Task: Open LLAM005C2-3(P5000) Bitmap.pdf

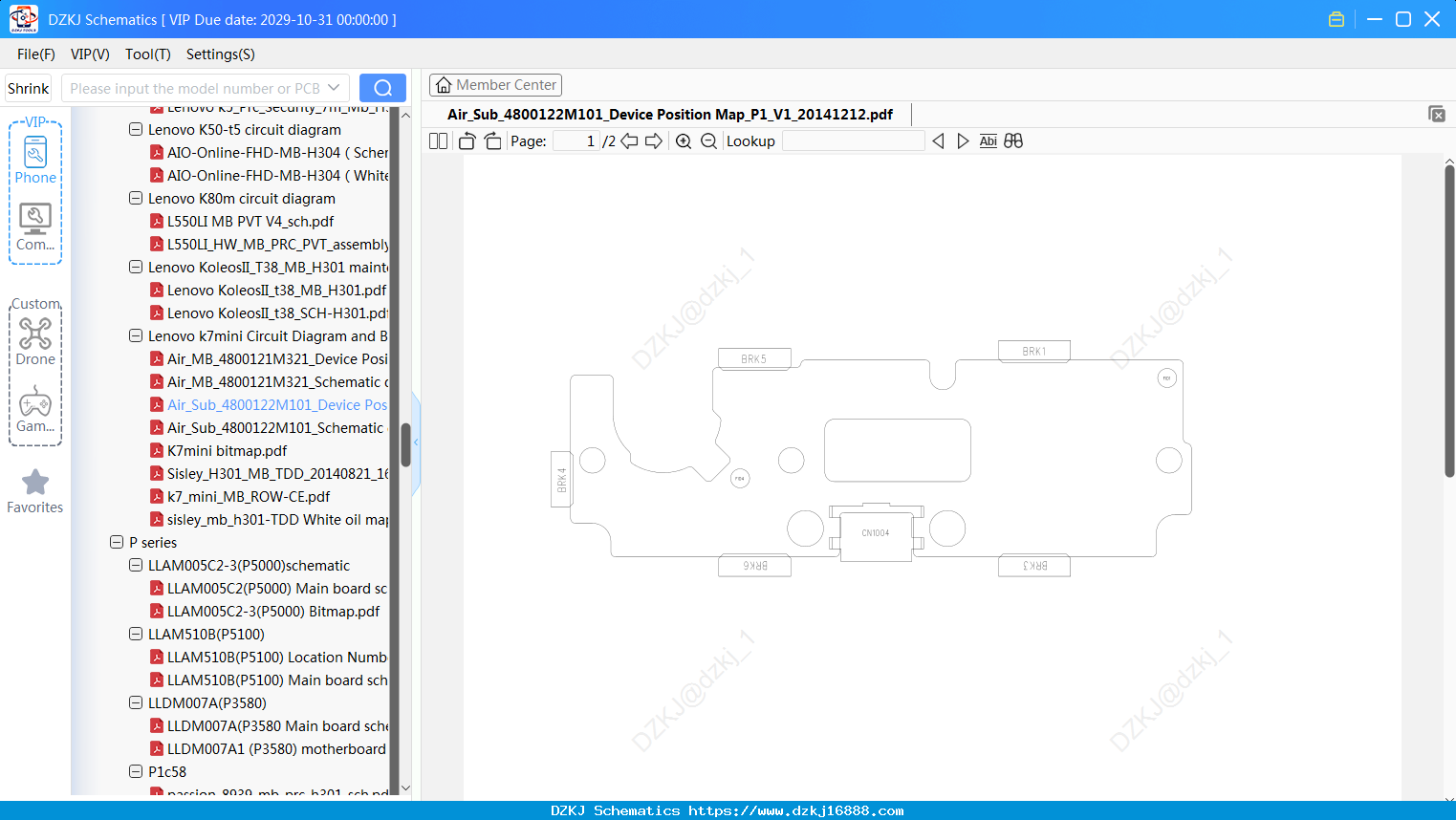Action: tap(273, 611)
